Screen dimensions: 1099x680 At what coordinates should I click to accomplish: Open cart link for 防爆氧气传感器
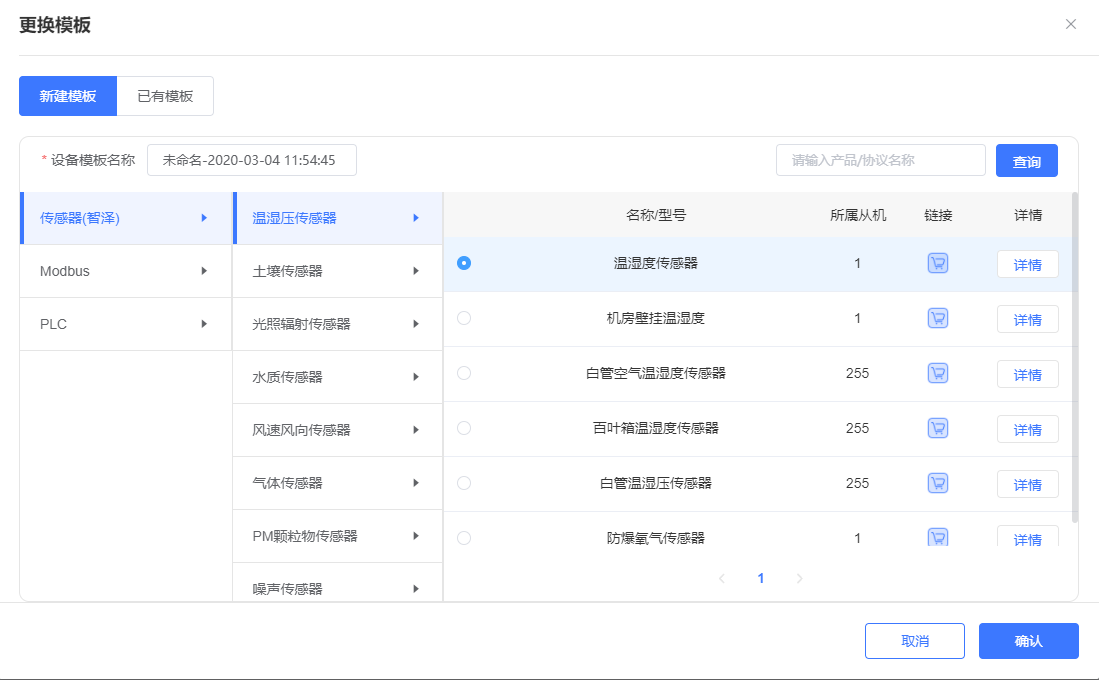tap(938, 537)
